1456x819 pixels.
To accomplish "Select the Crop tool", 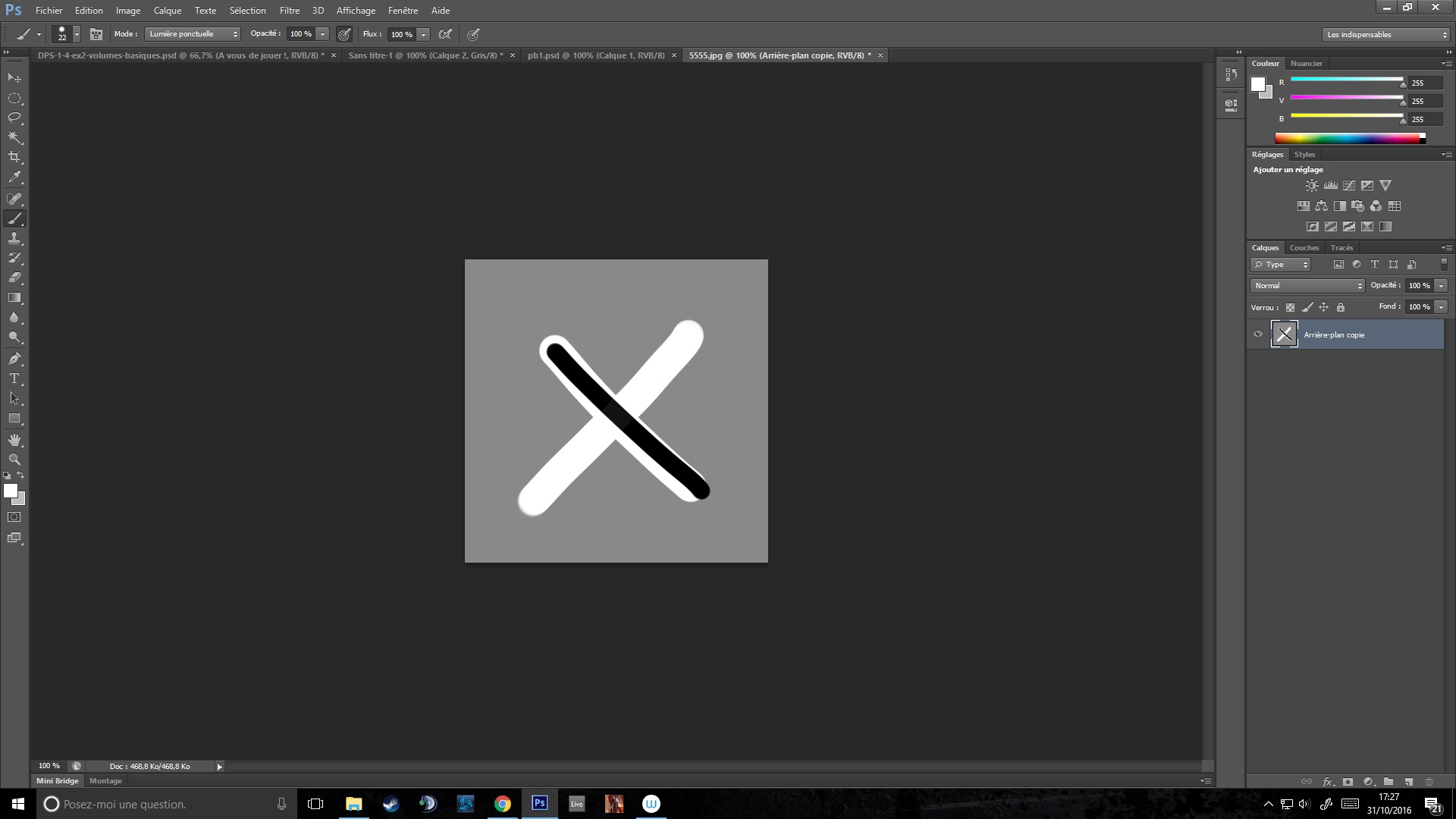I will 14,157.
